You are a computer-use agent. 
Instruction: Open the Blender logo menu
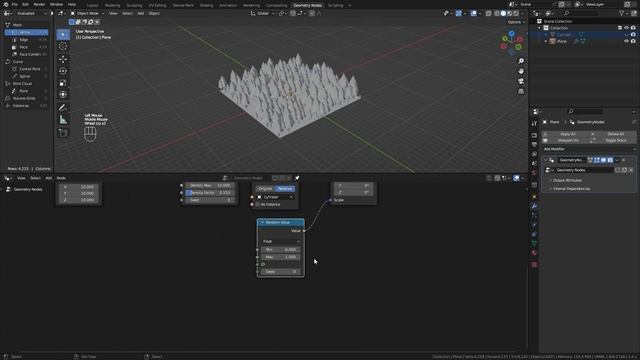tap(6, 4)
